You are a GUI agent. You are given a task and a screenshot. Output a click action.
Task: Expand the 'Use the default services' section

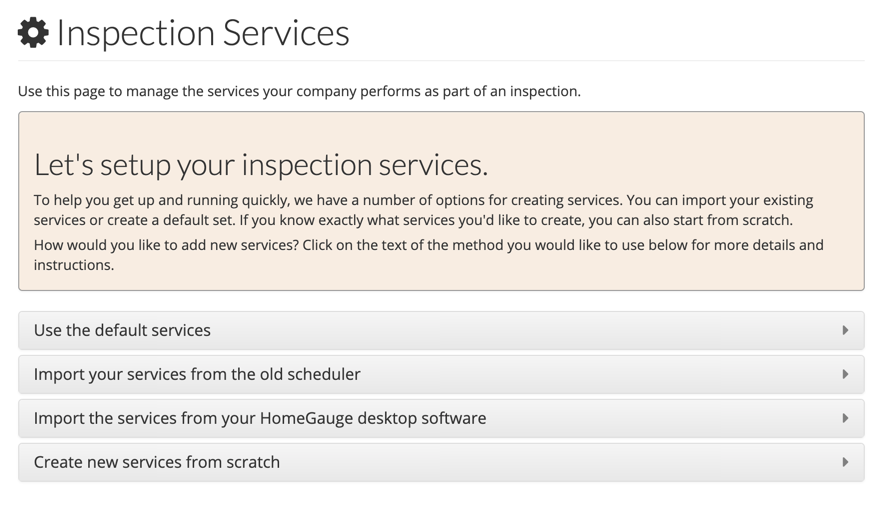tap(440, 330)
